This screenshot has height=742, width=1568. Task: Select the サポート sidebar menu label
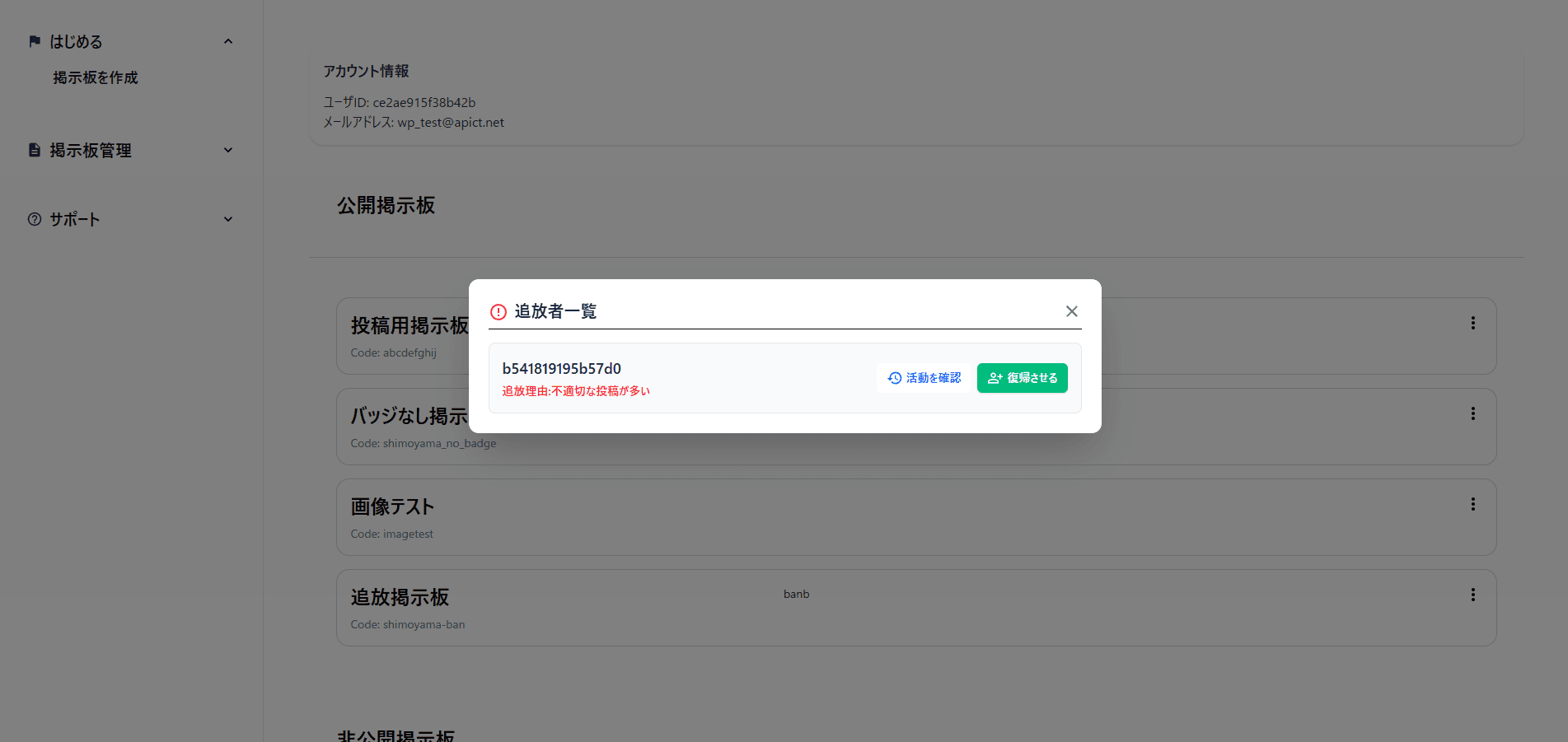coord(75,220)
